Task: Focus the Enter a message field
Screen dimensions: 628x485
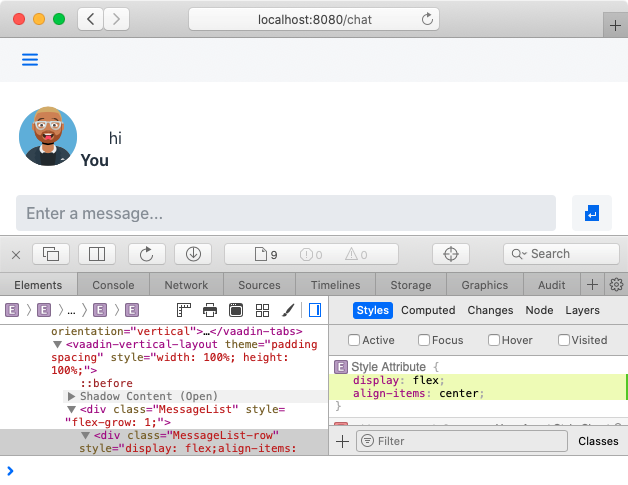Action: pos(285,213)
